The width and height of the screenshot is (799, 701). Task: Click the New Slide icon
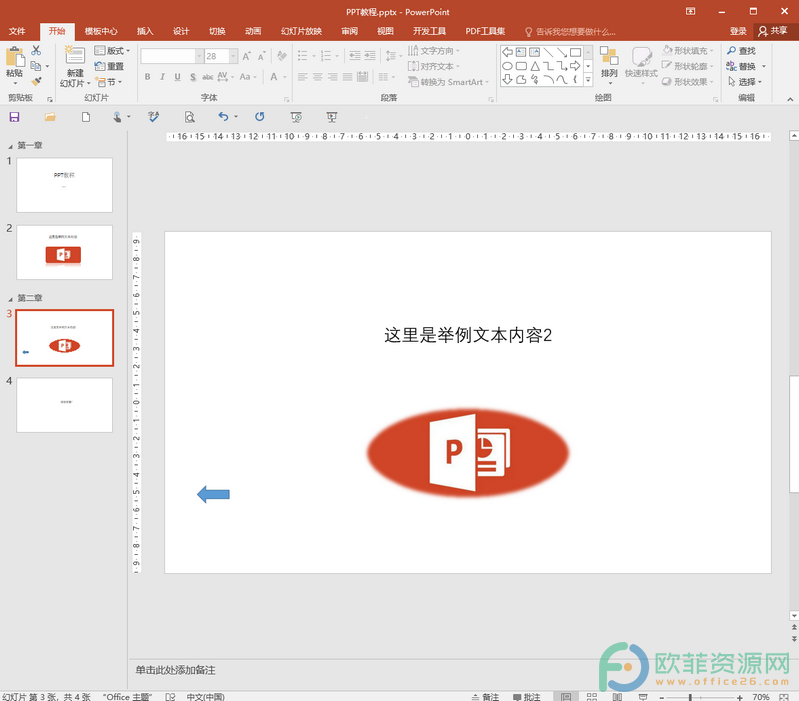point(74,56)
